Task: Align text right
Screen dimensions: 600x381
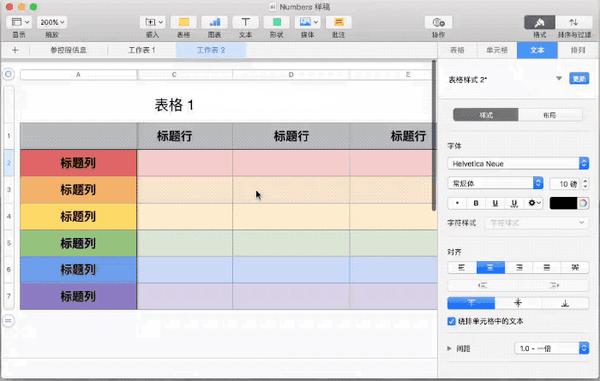Action: [x=519, y=267]
